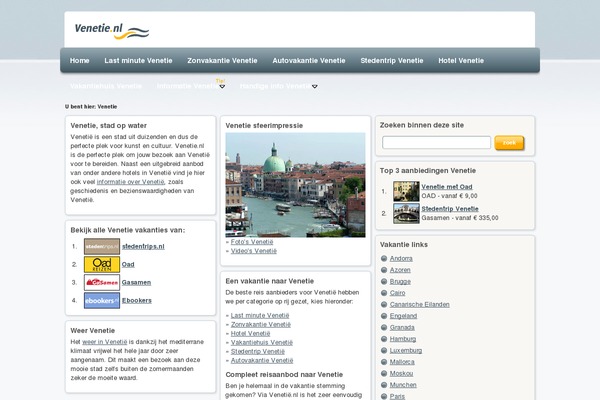Focus the site search input field
Screen dimensions: 600x400
click(436, 142)
